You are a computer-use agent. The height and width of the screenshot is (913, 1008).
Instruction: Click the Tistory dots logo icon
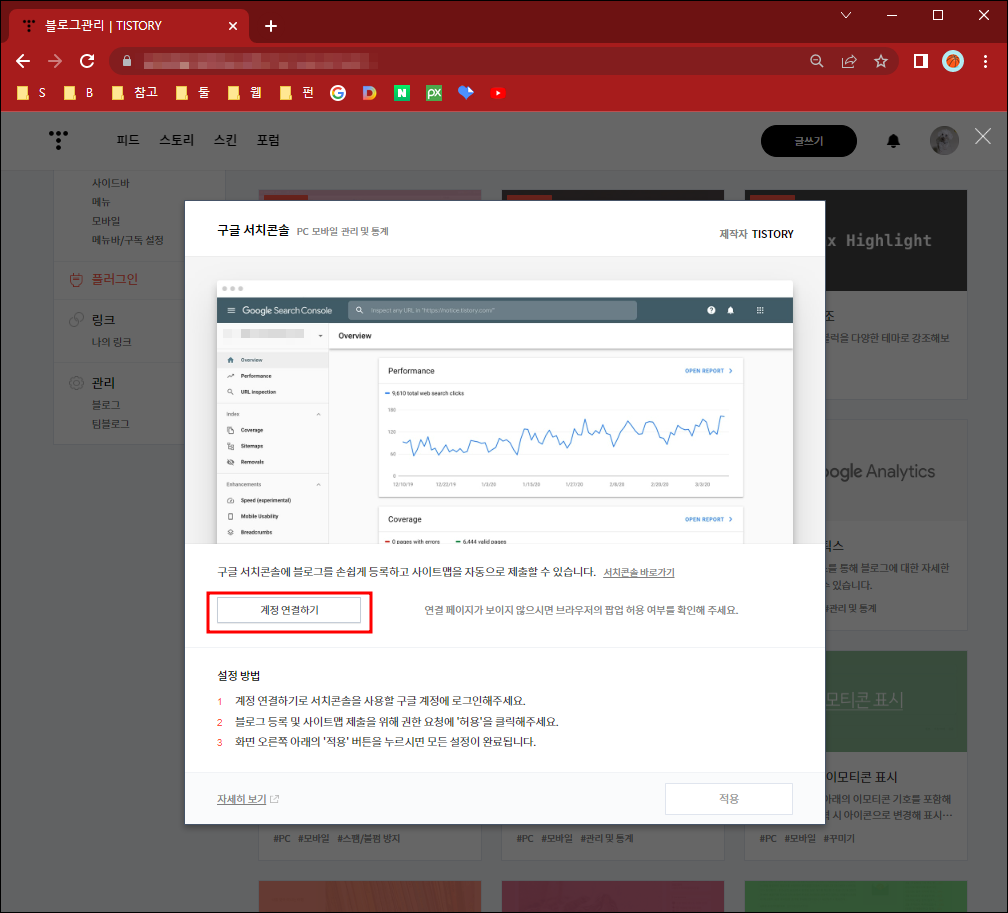point(58,140)
